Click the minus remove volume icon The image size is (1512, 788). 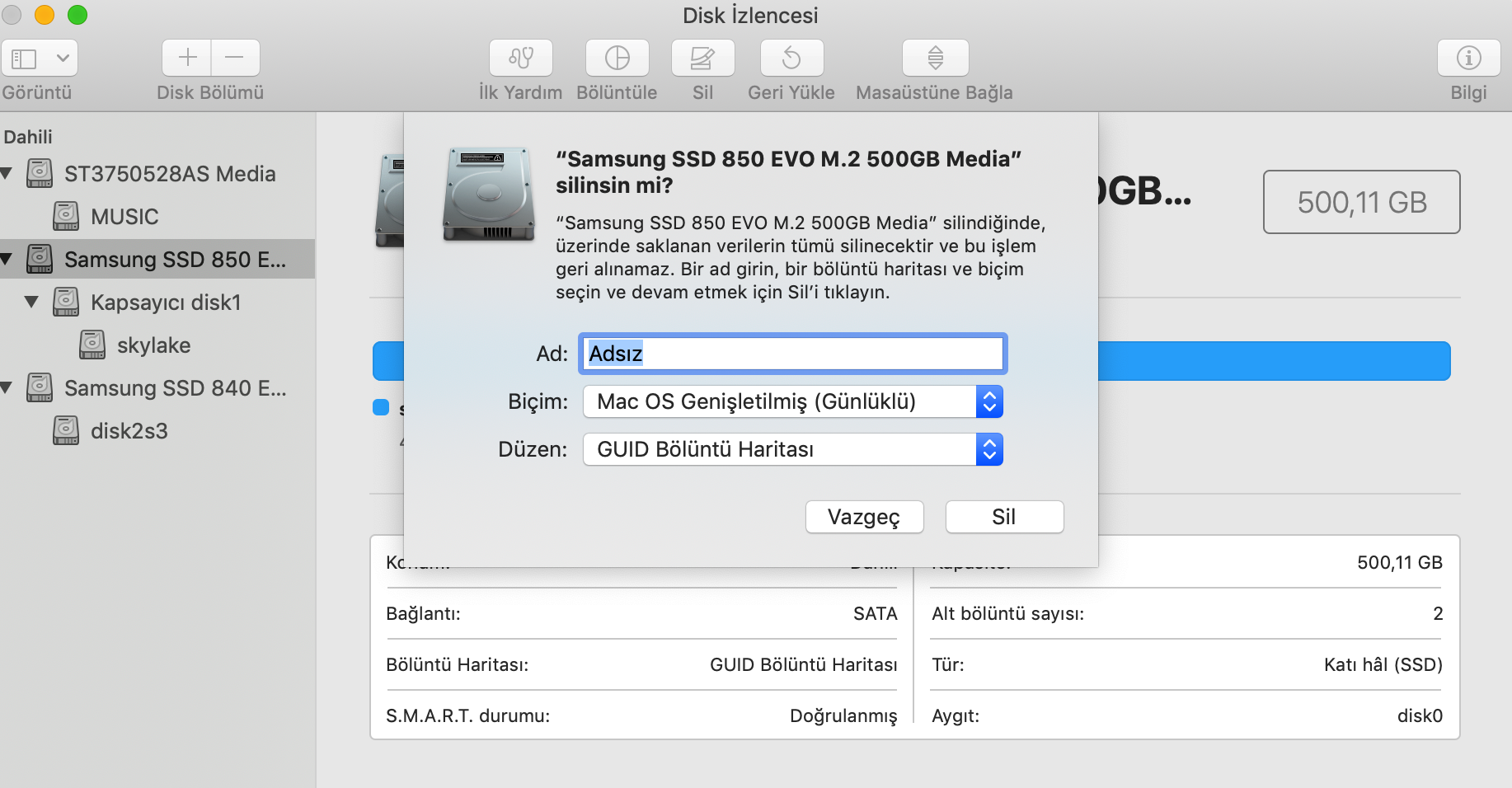235,58
